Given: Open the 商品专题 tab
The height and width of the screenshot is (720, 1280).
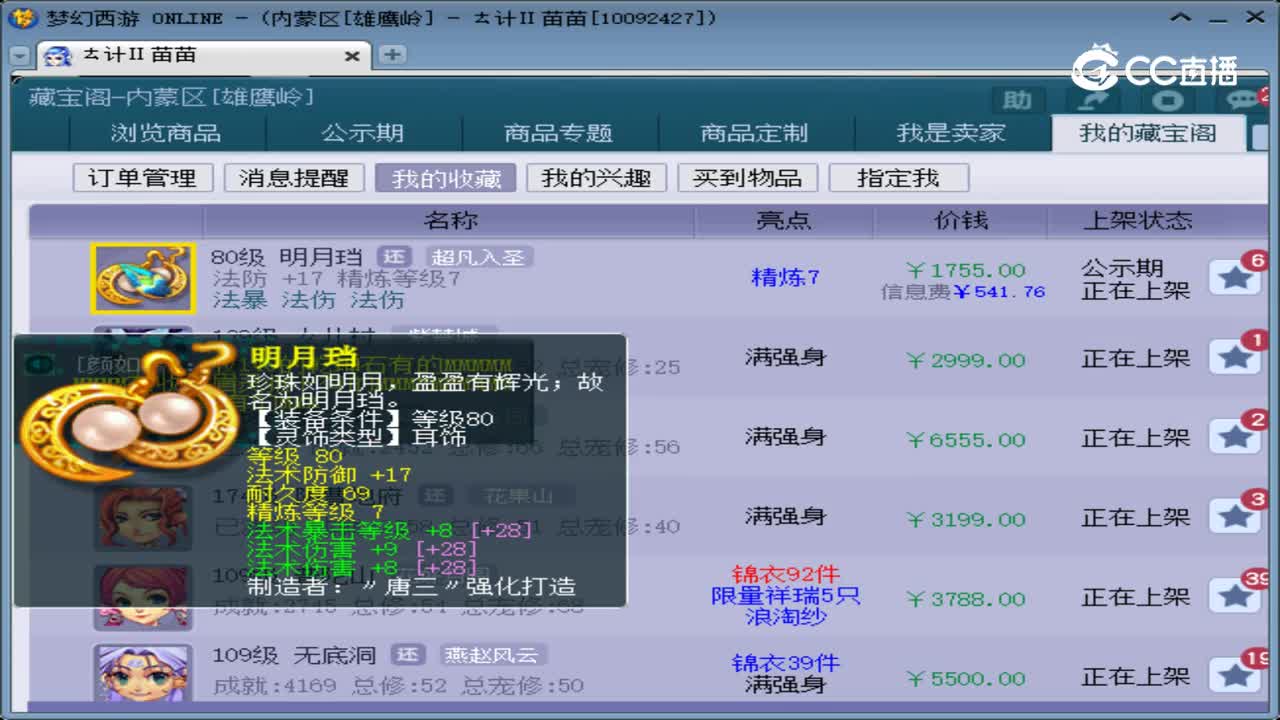Looking at the screenshot, I should click(558, 133).
